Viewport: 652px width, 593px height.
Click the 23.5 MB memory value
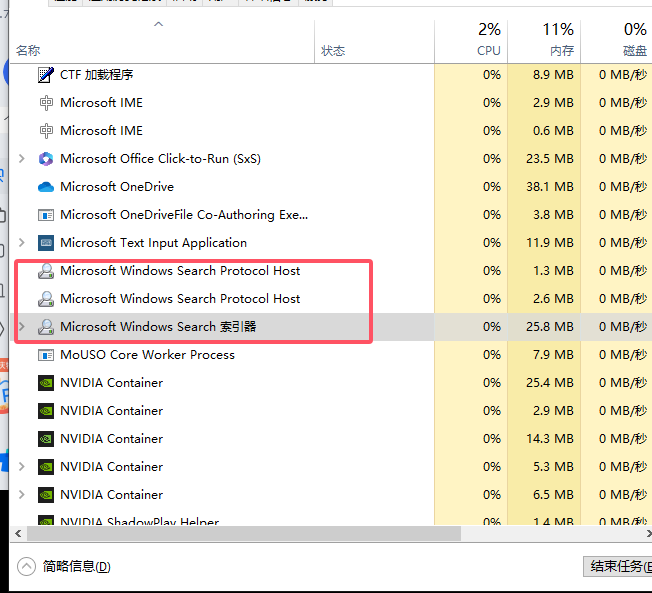550,159
